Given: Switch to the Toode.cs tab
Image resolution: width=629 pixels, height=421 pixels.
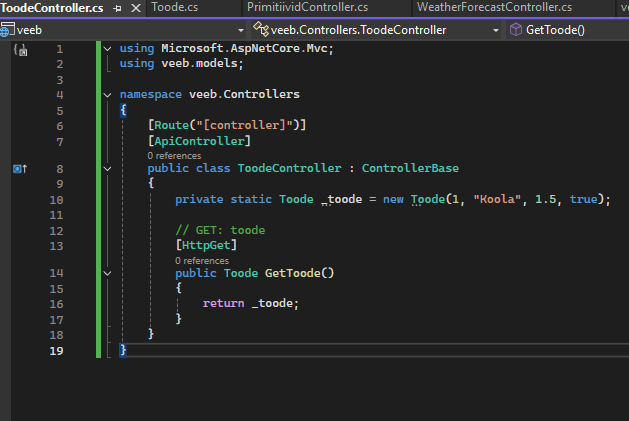Looking at the screenshot, I should click(x=177, y=8).
